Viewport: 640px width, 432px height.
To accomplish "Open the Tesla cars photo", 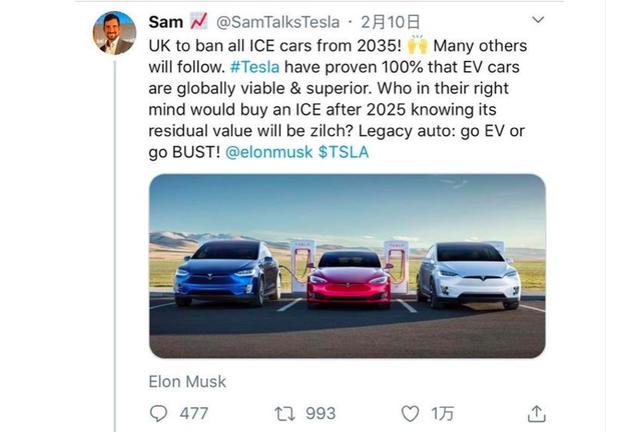I will pyautogui.click(x=347, y=265).
